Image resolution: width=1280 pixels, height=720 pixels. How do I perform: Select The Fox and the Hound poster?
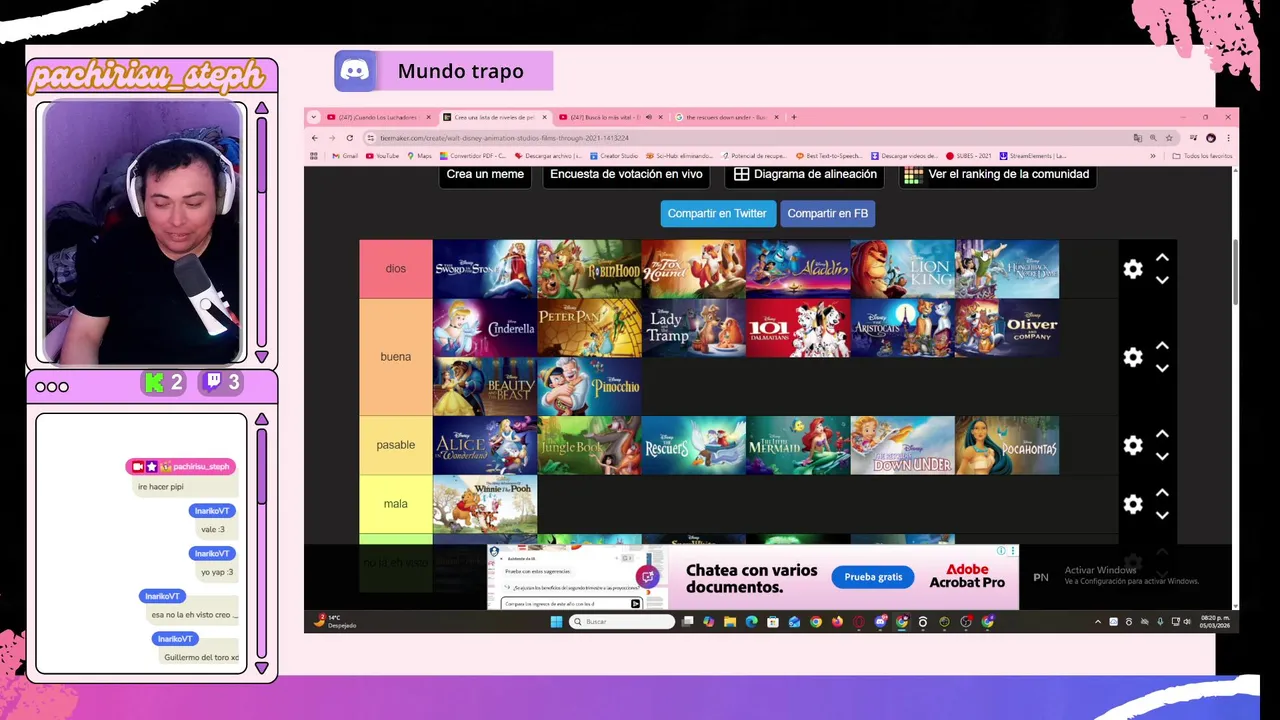click(x=694, y=269)
